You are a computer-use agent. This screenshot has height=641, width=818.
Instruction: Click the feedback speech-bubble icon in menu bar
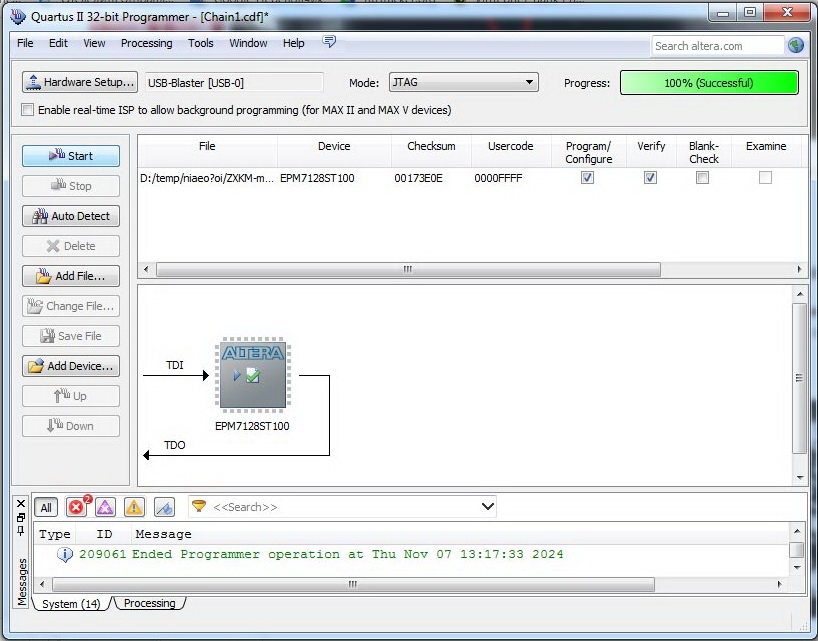[x=329, y=41]
